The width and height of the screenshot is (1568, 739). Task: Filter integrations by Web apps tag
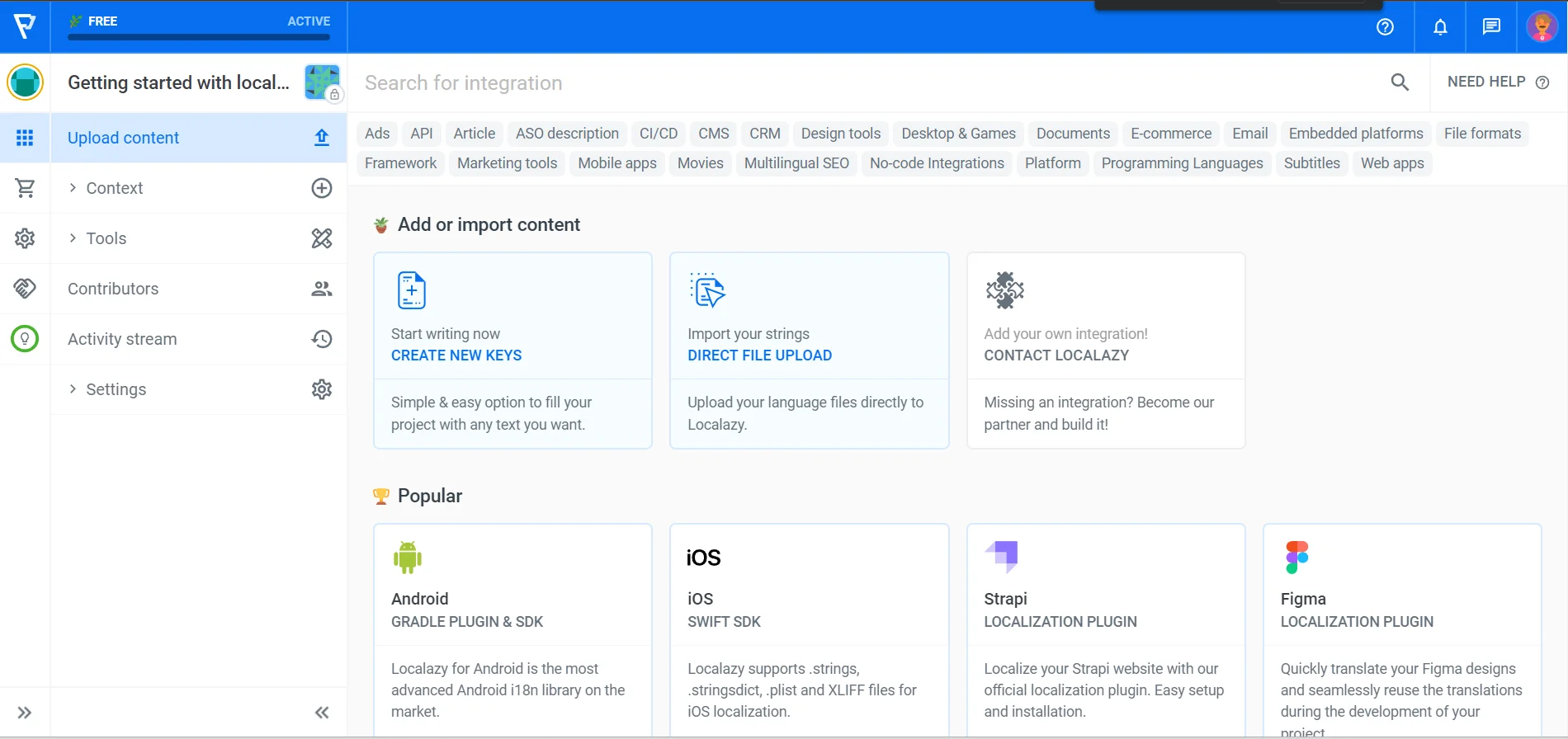click(1392, 163)
